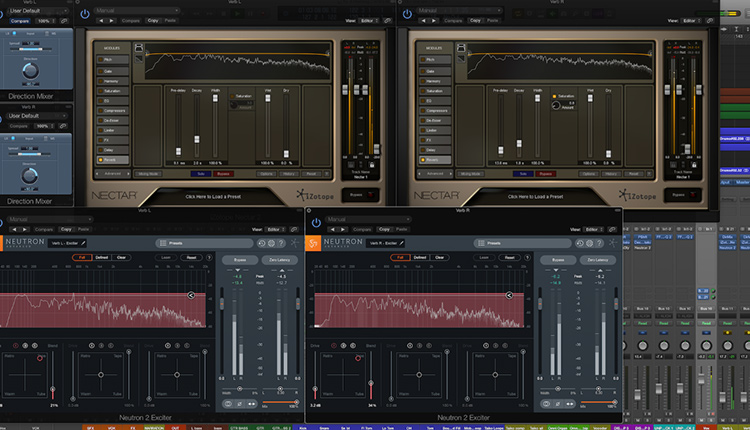Click 'Click Here to Load a Preset' in Verb L Nectar
750x430 pixels.
[x=213, y=197]
